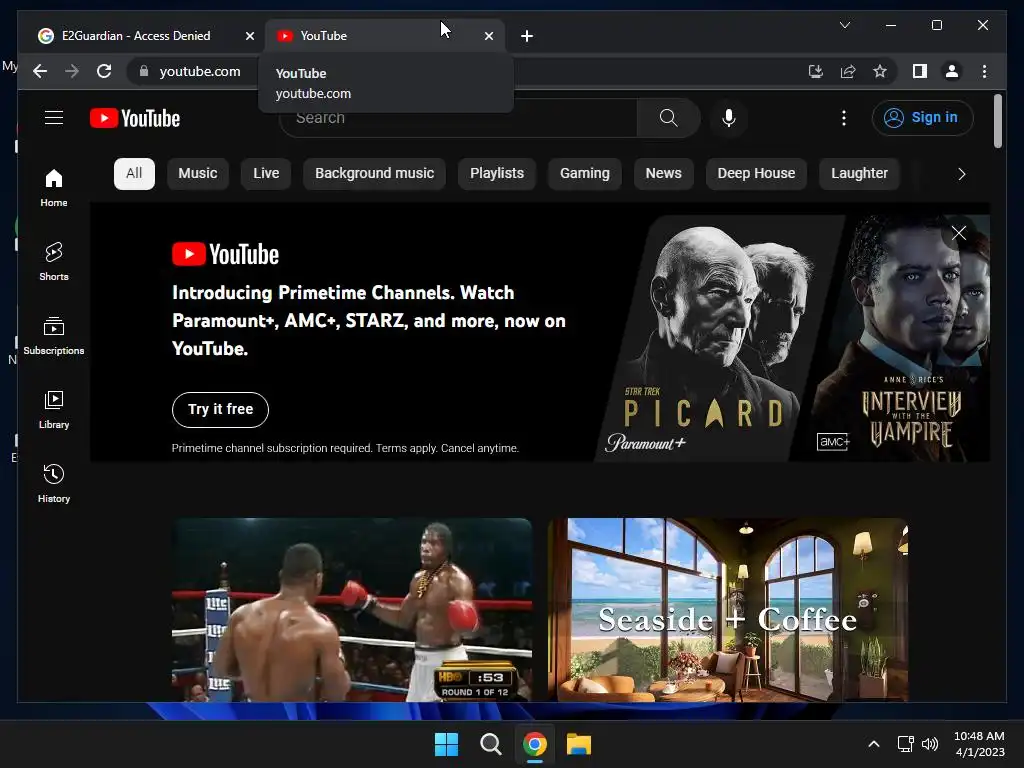The image size is (1024, 768).
Task: Select the Playlists filter chip
Action: pyautogui.click(x=497, y=174)
